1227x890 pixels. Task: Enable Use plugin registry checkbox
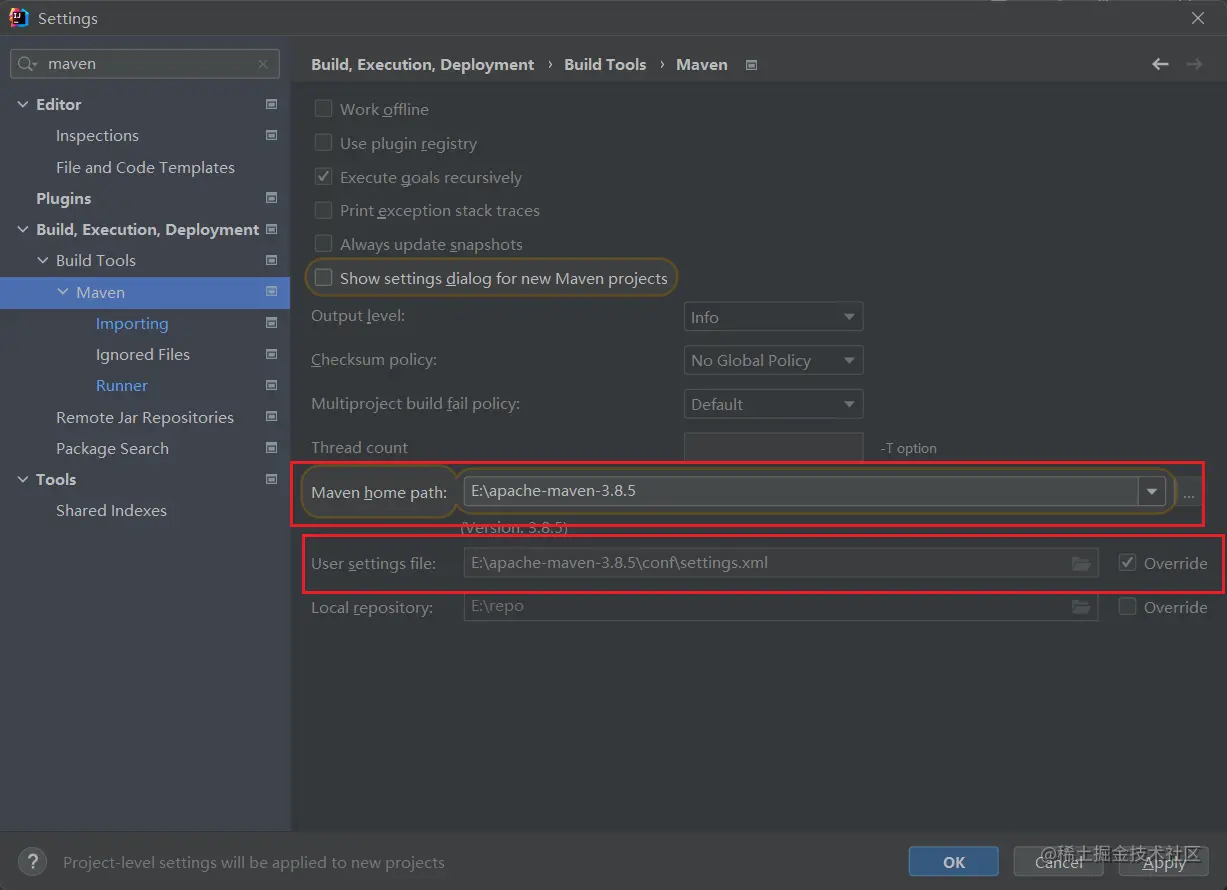pyautogui.click(x=323, y=143)
